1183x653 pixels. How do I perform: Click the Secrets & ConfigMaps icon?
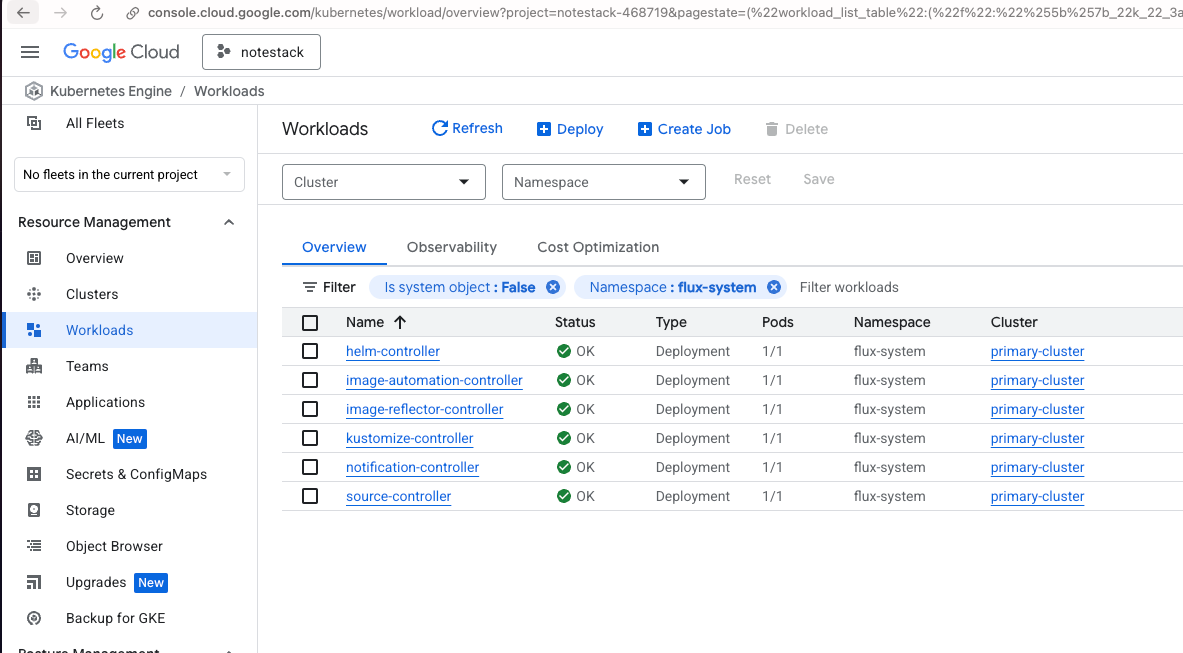click(34, 474)
